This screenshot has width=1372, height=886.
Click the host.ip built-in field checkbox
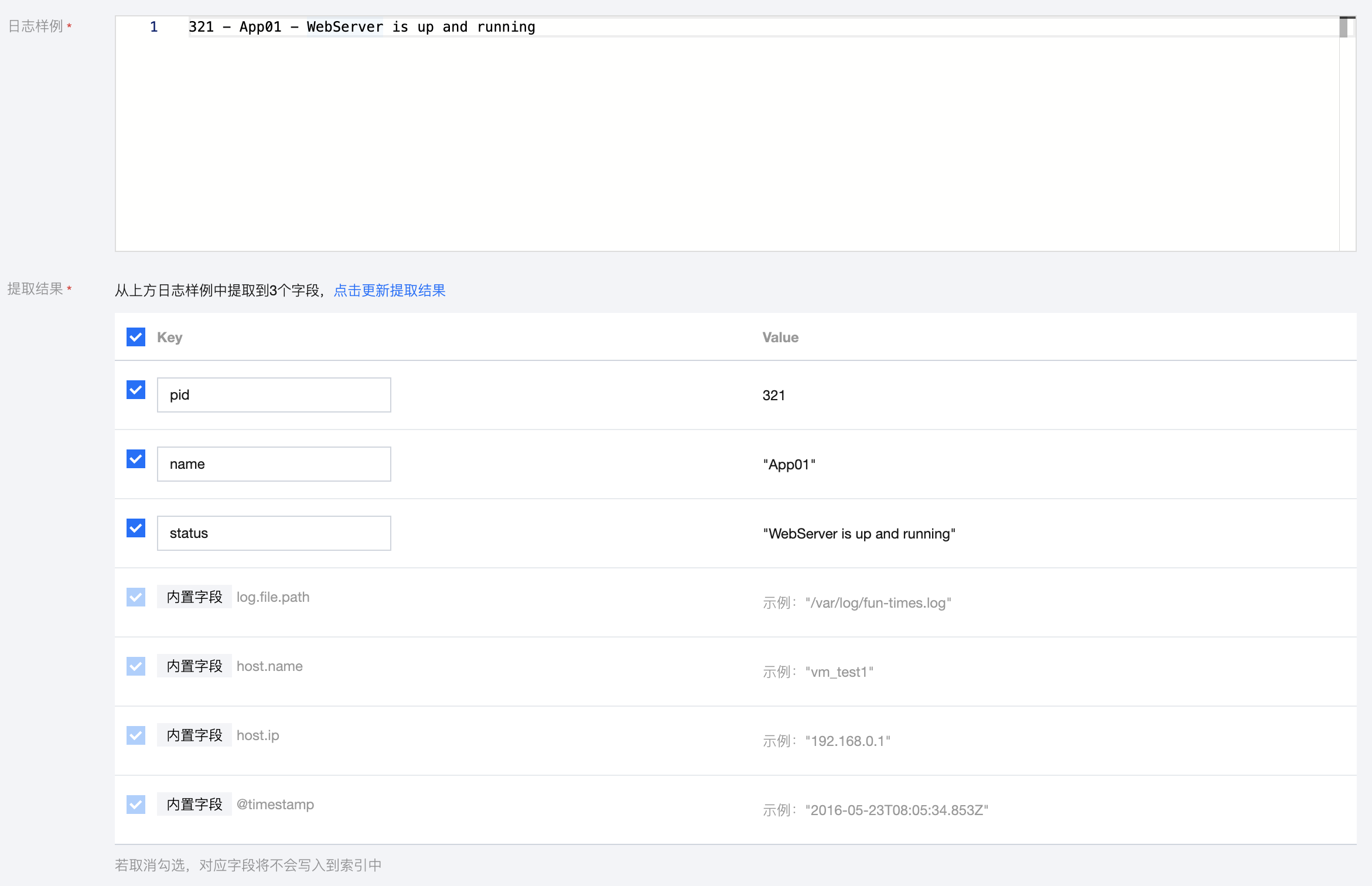(136, 735)
